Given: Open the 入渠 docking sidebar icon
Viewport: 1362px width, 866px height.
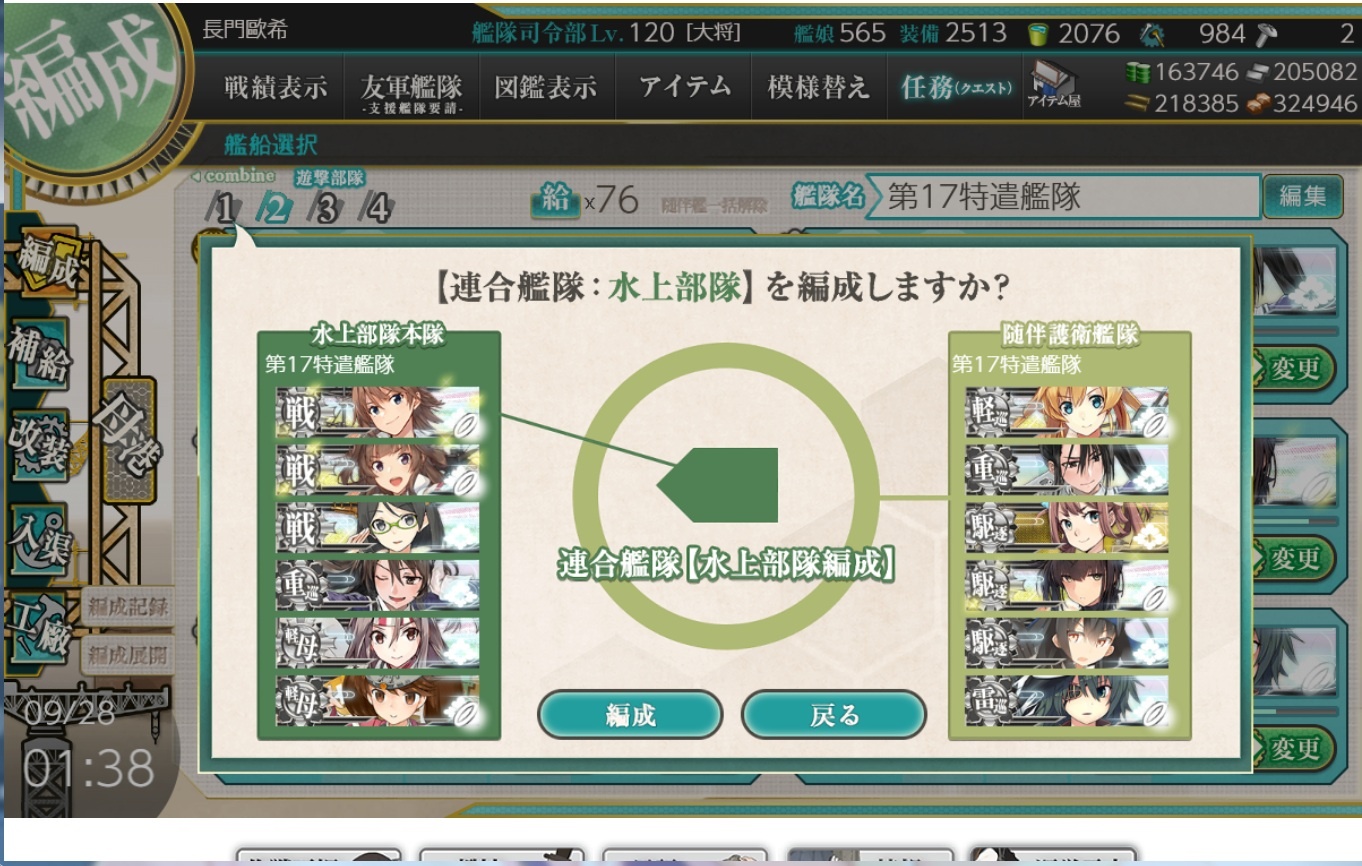Looking at the screenshot, I should [x=40, y=540].
